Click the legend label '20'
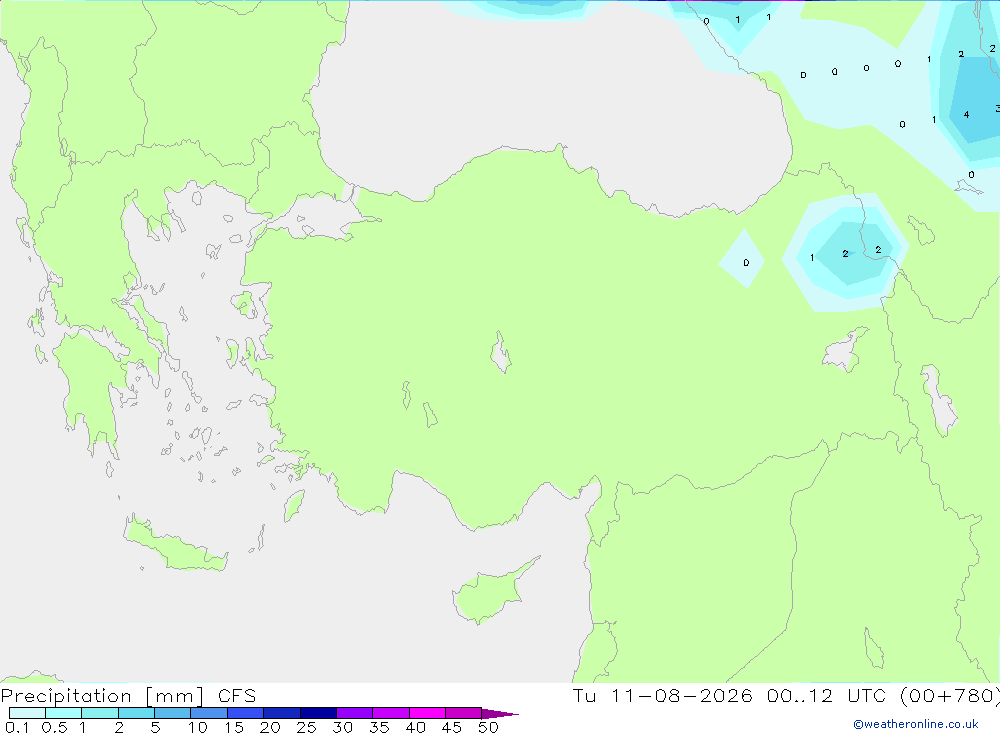The height and width of the screenshot is (733, 1000). click(270, 727)
